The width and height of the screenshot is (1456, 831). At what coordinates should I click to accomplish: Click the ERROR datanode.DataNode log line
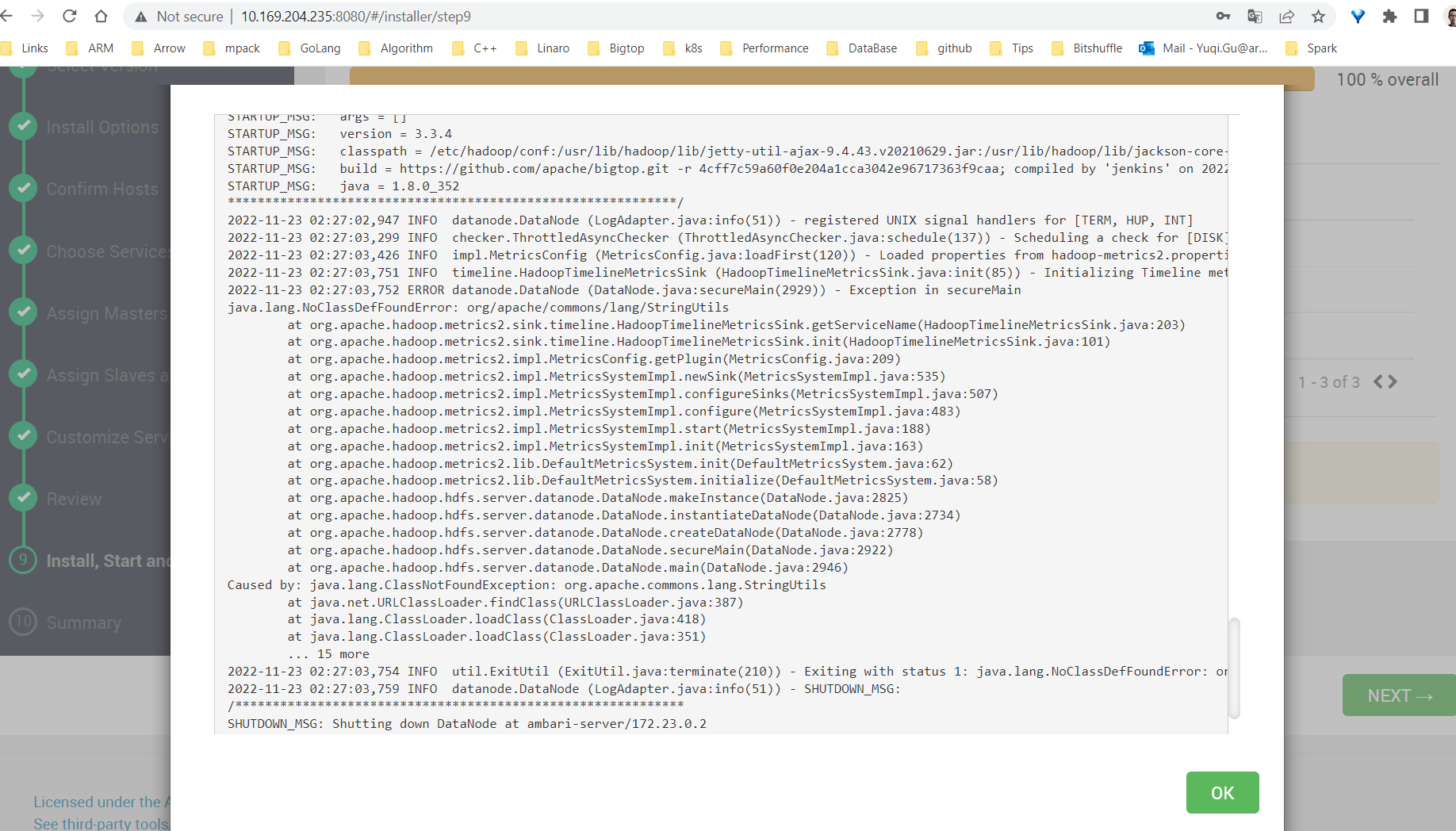pyautogui.click(x=624, y=290)
